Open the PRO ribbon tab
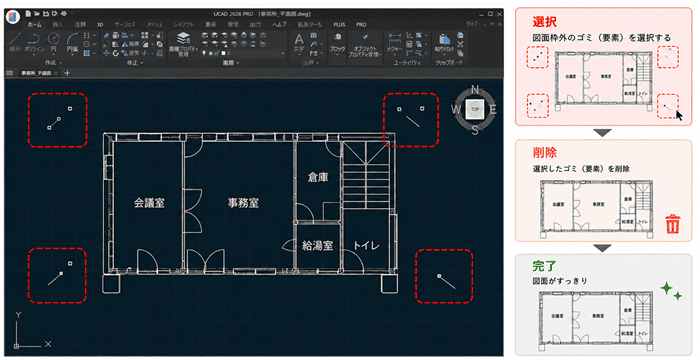This screenshot has height=360, width=700. (361, 25)
